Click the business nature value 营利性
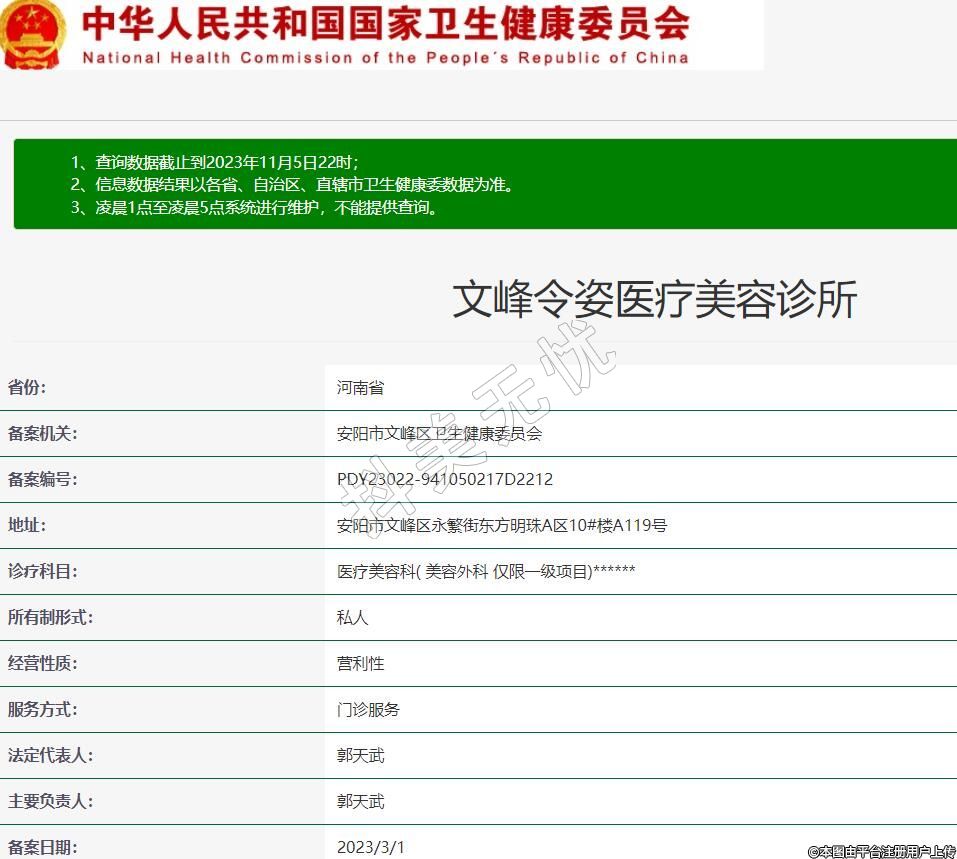 [x=360, y=664]
